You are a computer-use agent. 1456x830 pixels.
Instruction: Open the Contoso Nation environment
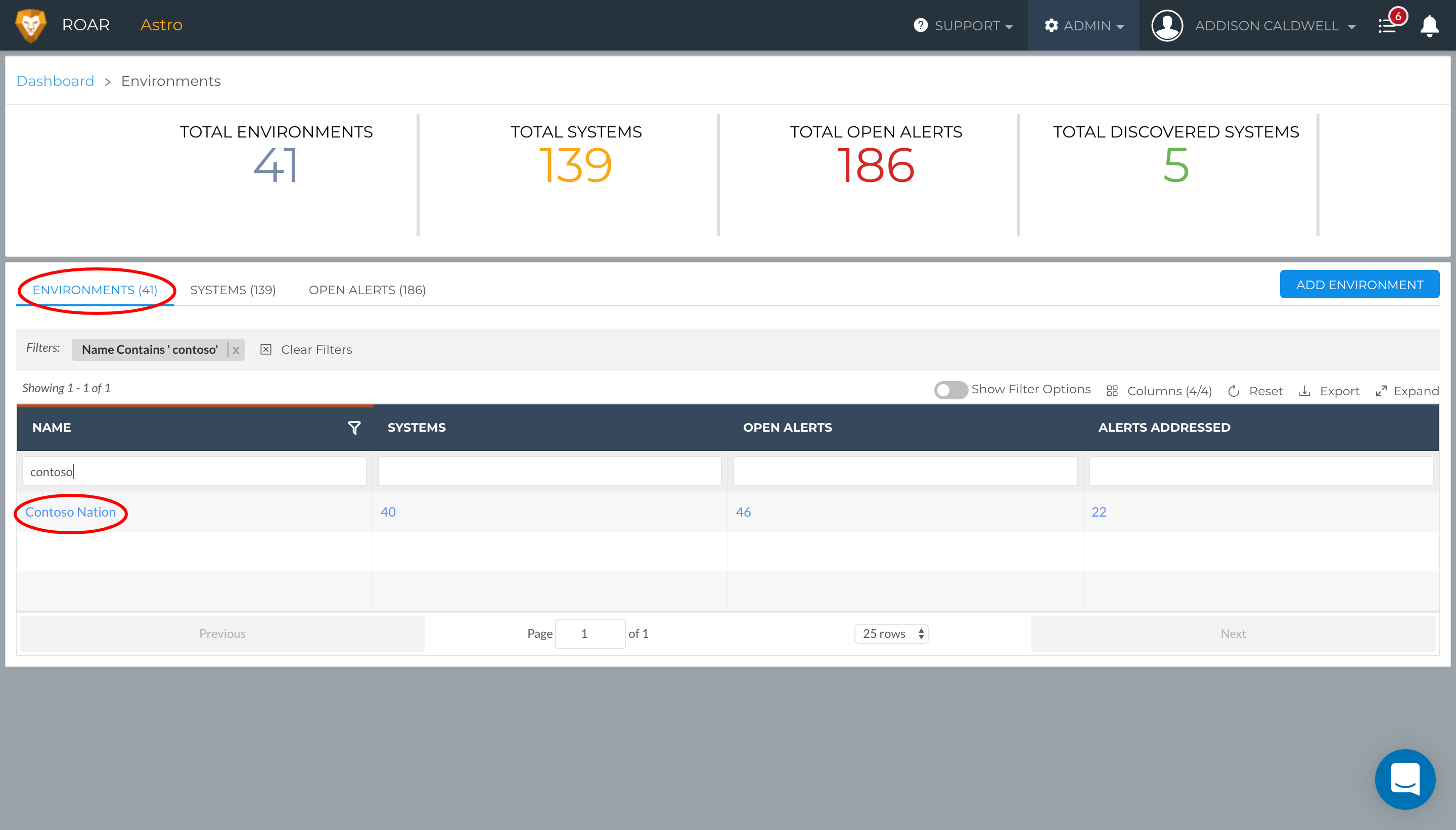tap(71, 512)
